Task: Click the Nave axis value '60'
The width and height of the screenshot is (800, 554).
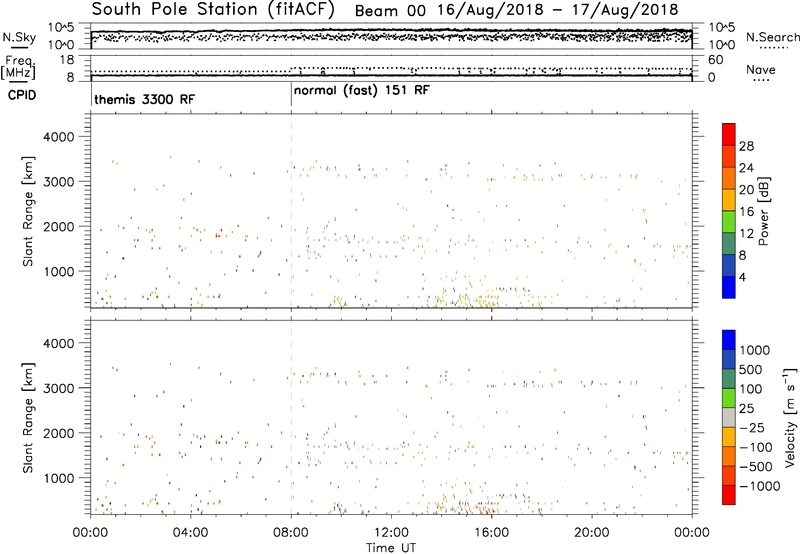Action: click(715, 60)
